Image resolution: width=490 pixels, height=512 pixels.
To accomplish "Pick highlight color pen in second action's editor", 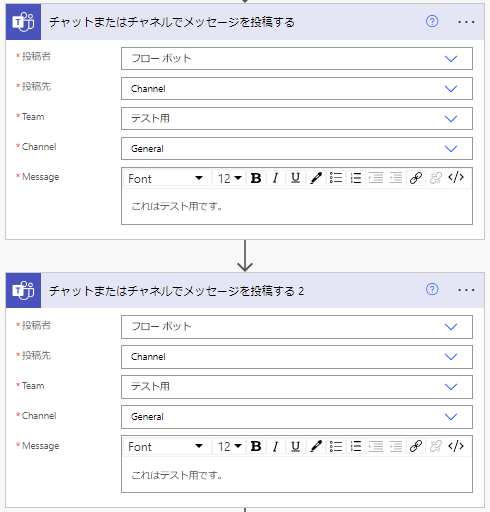I will tap(316, 446).
